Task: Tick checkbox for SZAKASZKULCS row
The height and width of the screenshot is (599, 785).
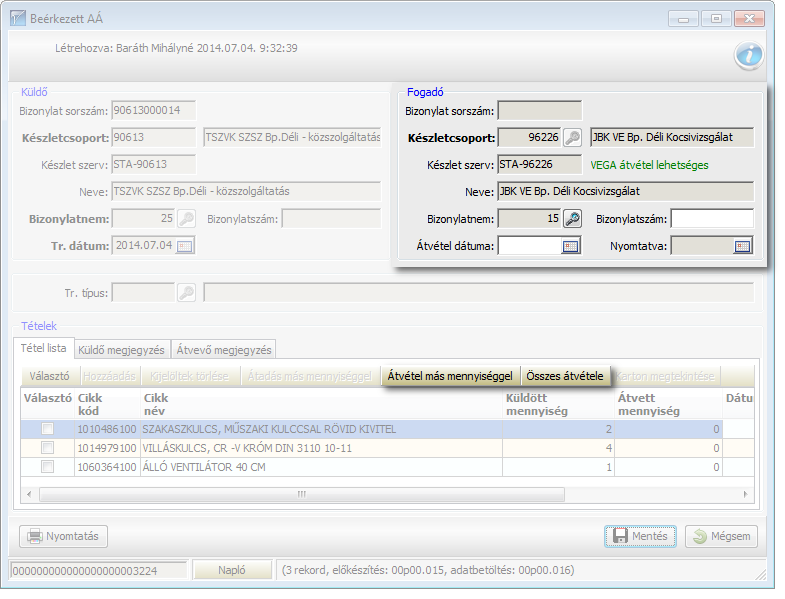Action: 48,429
